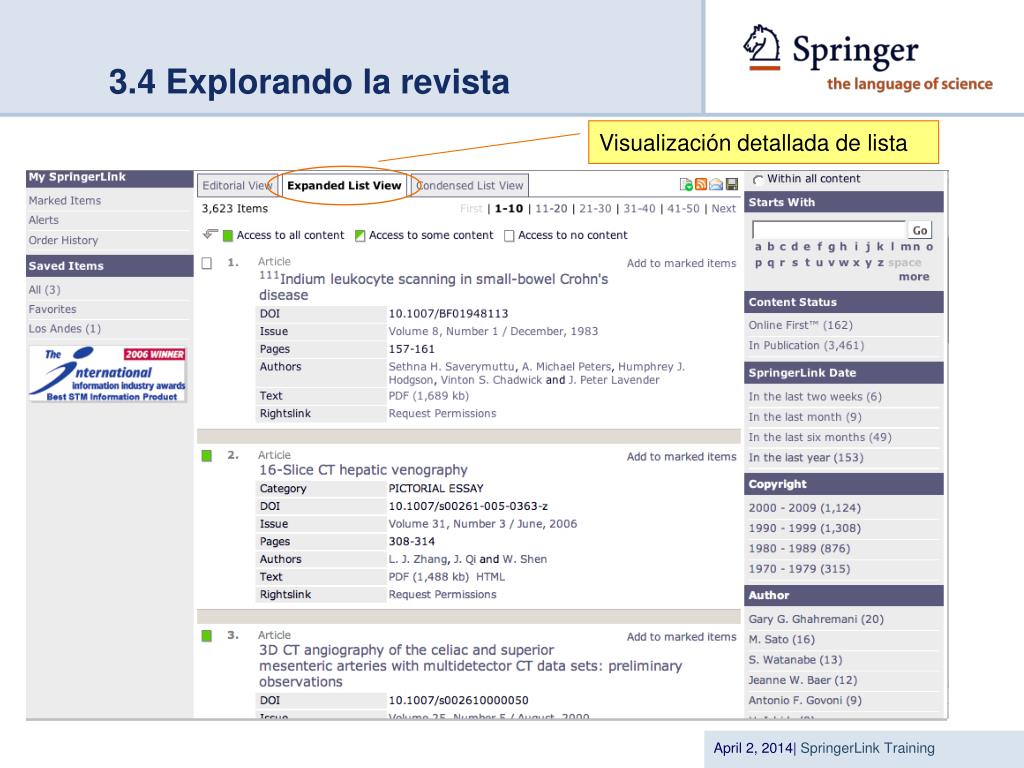The width and height of the screenshot is (1024, 768).
Task: Open 3D CT angiography article title
Action: pos(470,665)
